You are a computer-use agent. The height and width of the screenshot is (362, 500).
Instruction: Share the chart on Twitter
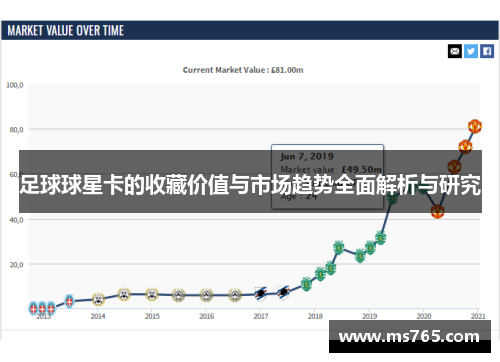click(471, 51)
